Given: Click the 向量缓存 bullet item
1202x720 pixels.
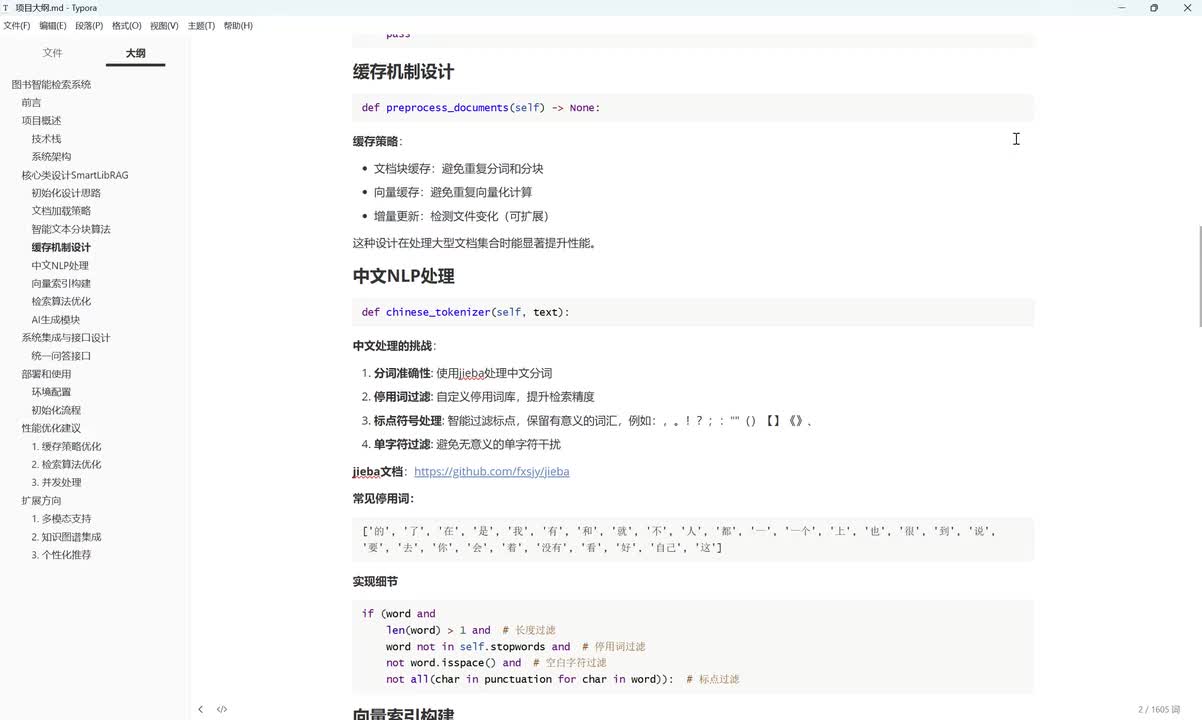Looking at the screenshot, I should (453, 192).
